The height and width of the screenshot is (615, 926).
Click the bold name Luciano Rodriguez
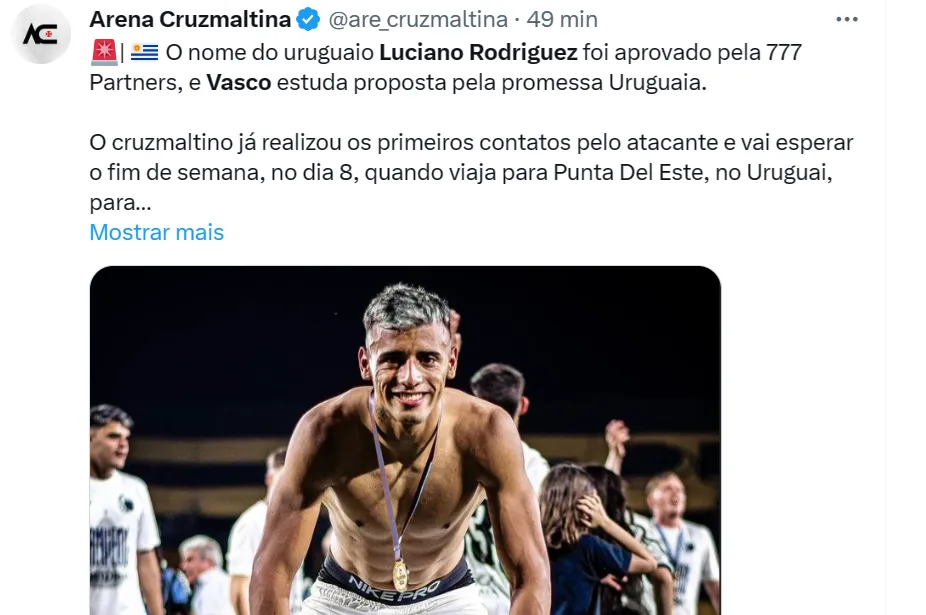(478, 52)
